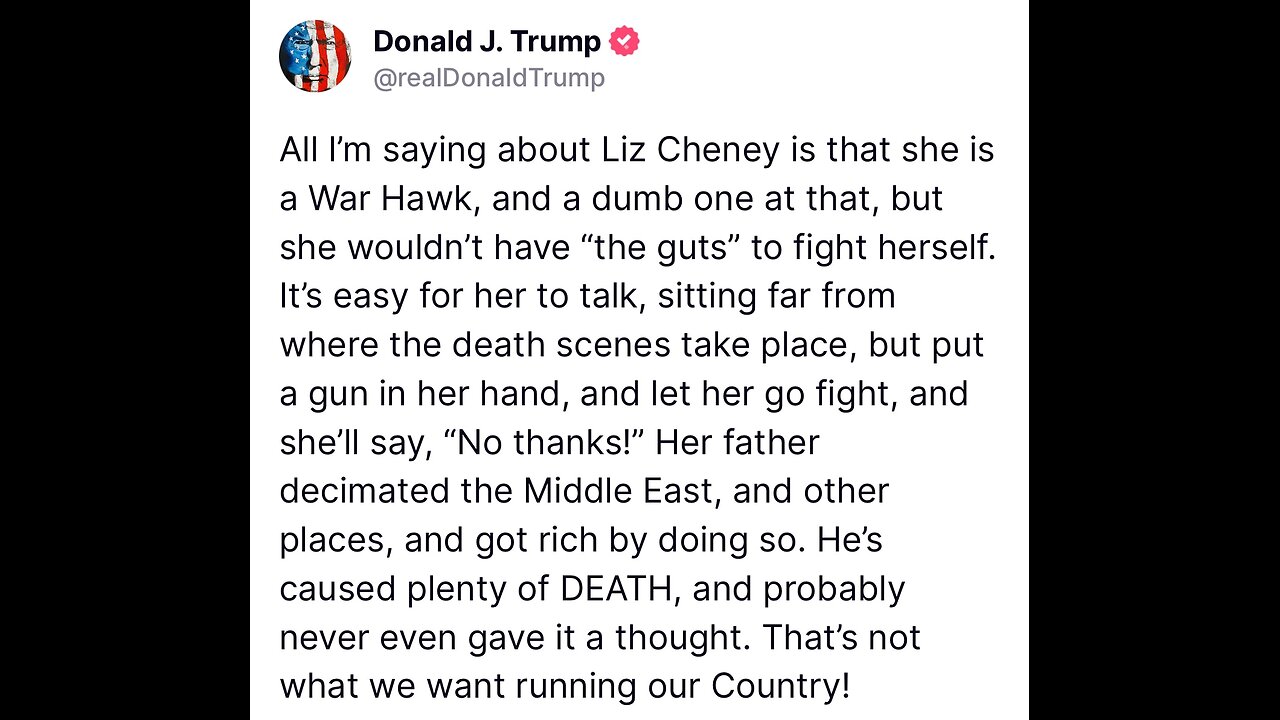The height and width of the screenshot is (720, 1280).
Task: Open the American flag profile avatar
Action: tap(315, 56)
